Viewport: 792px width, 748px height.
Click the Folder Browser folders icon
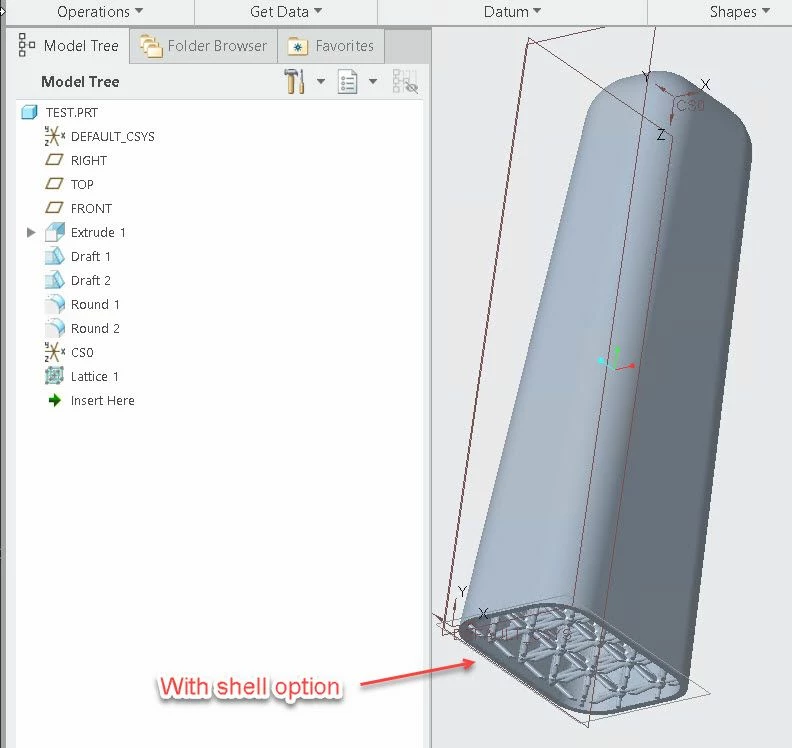point(151,46)
